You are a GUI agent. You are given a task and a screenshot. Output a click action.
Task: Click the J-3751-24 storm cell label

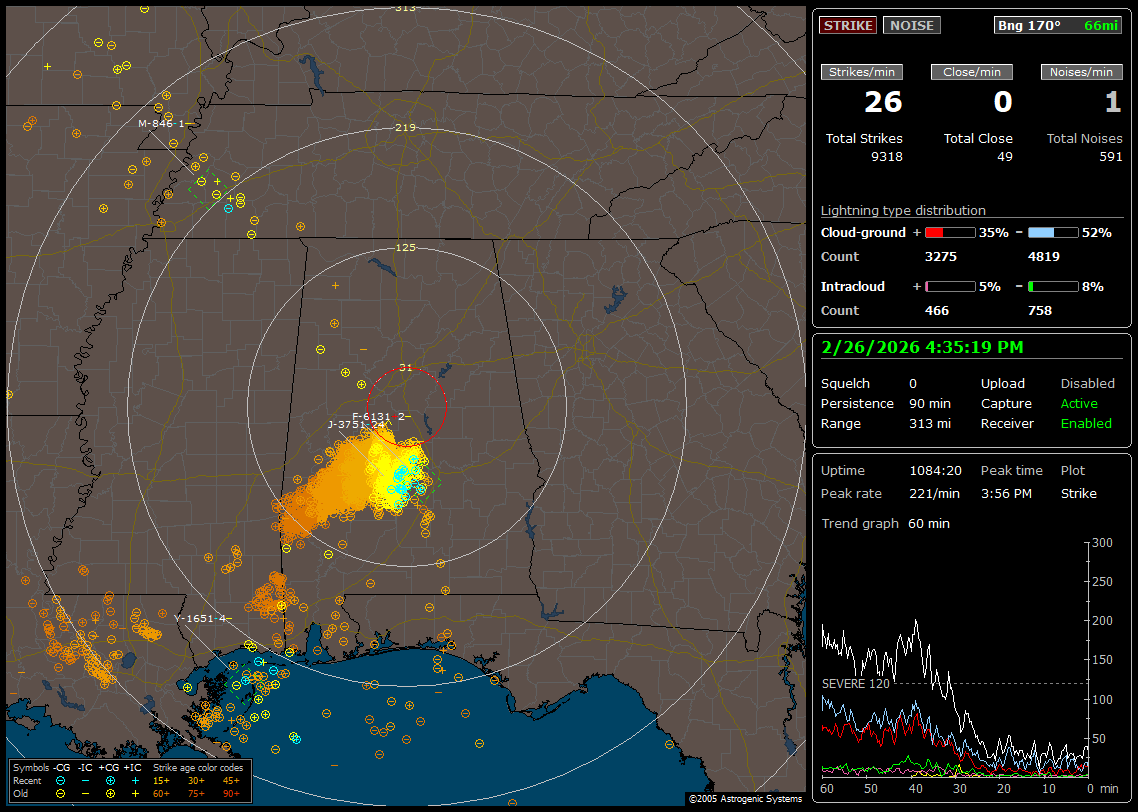(356, 424)
